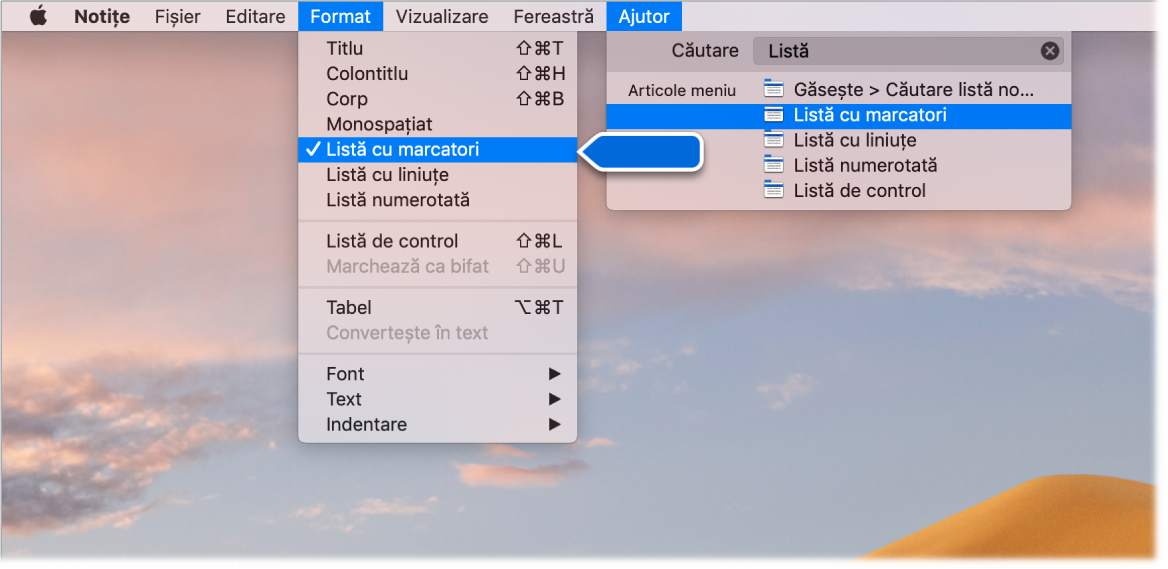Select Corp paragraph style
The image size is (1168, 569).
(437, 99)
